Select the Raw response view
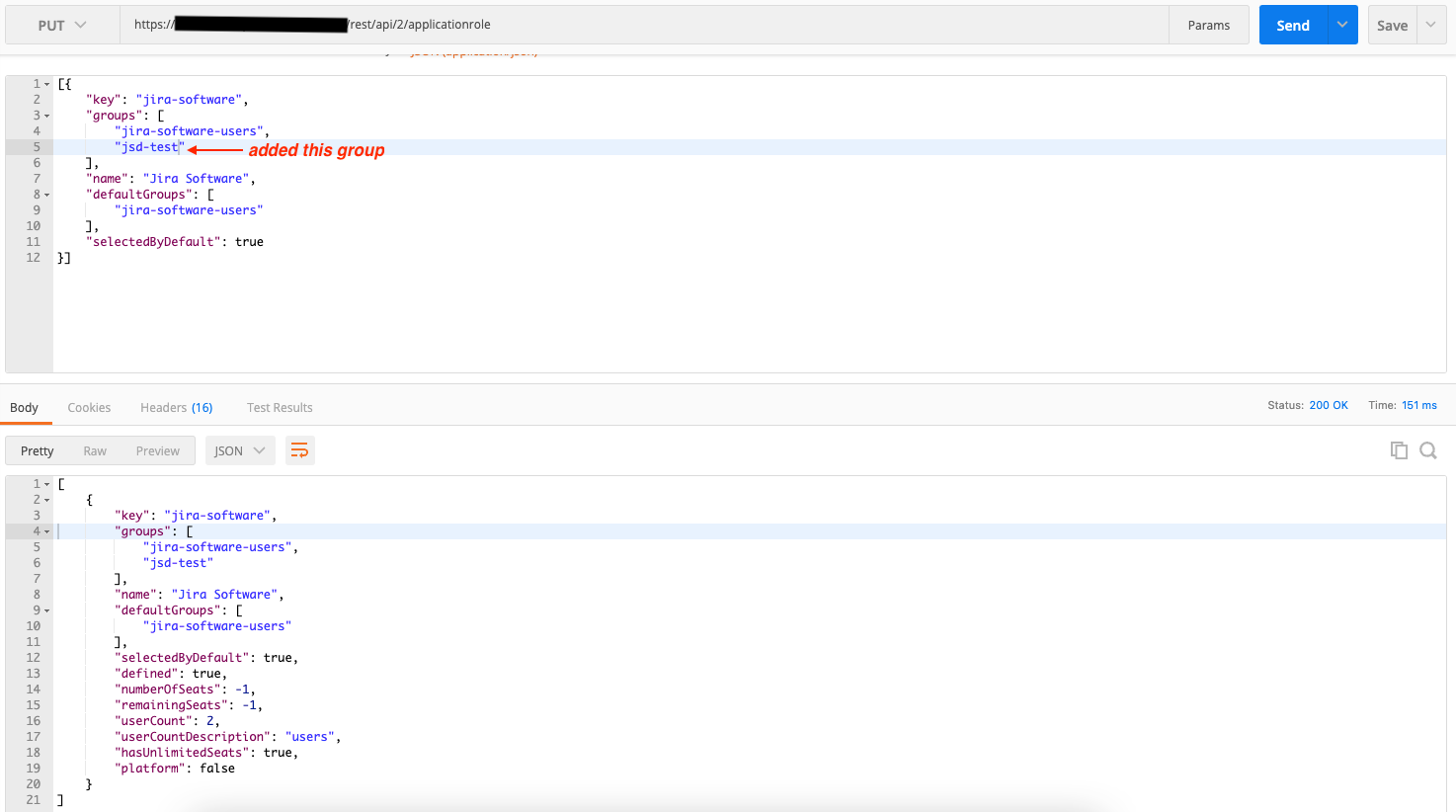 pos(95,450)
